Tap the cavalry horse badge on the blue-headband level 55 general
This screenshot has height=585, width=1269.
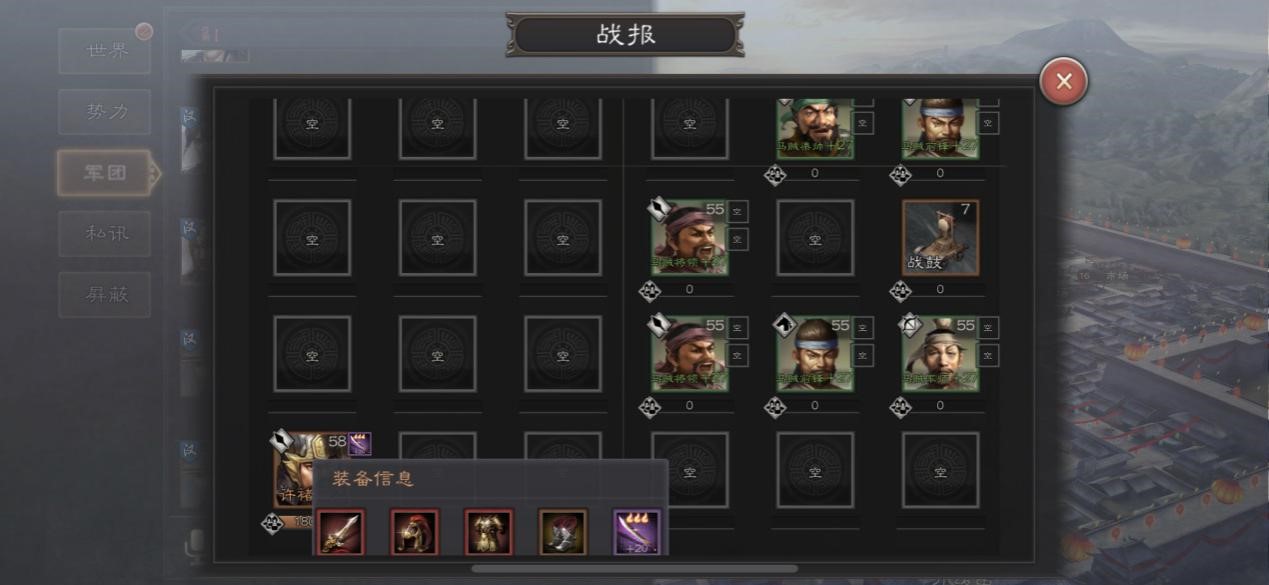click(786, 324)
